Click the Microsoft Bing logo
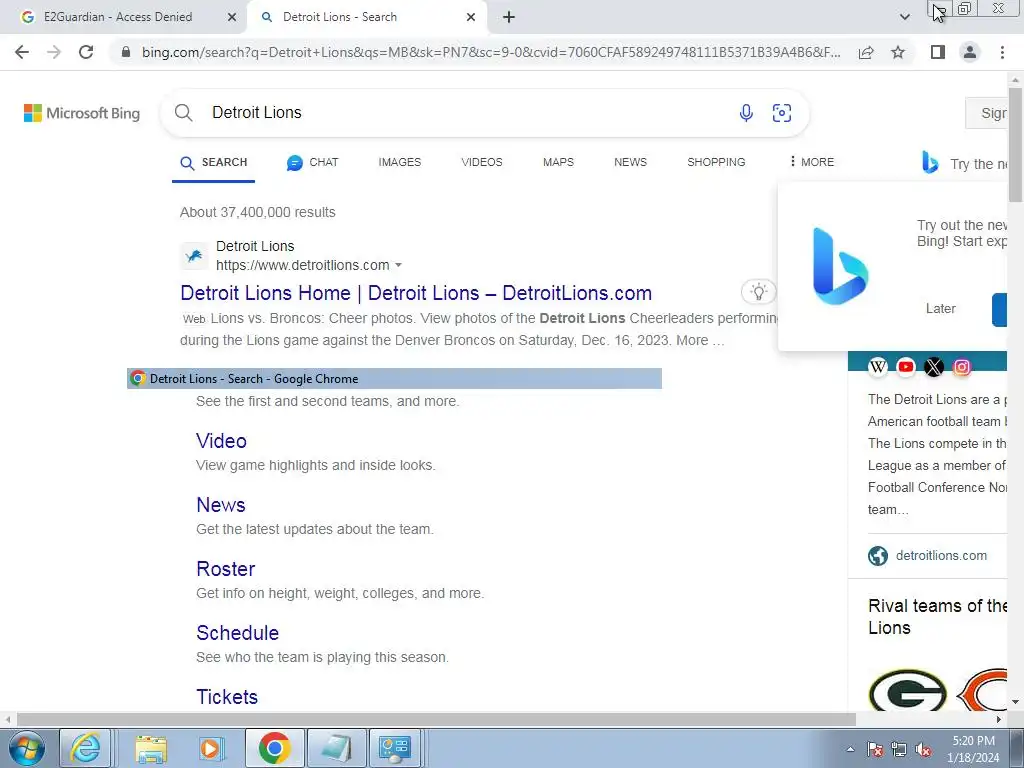 point(82,113)
